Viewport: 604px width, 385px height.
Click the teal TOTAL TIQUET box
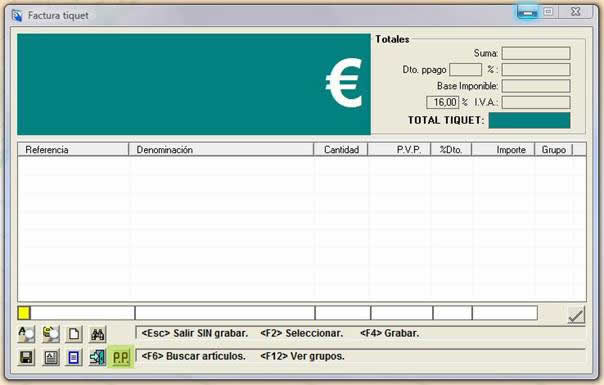pos(529,120)
